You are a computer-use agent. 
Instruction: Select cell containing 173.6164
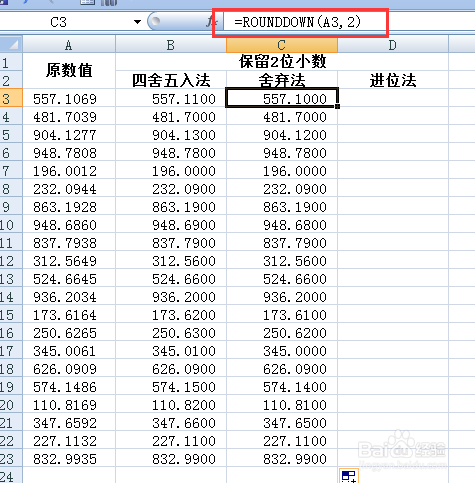tap(69, 315)
